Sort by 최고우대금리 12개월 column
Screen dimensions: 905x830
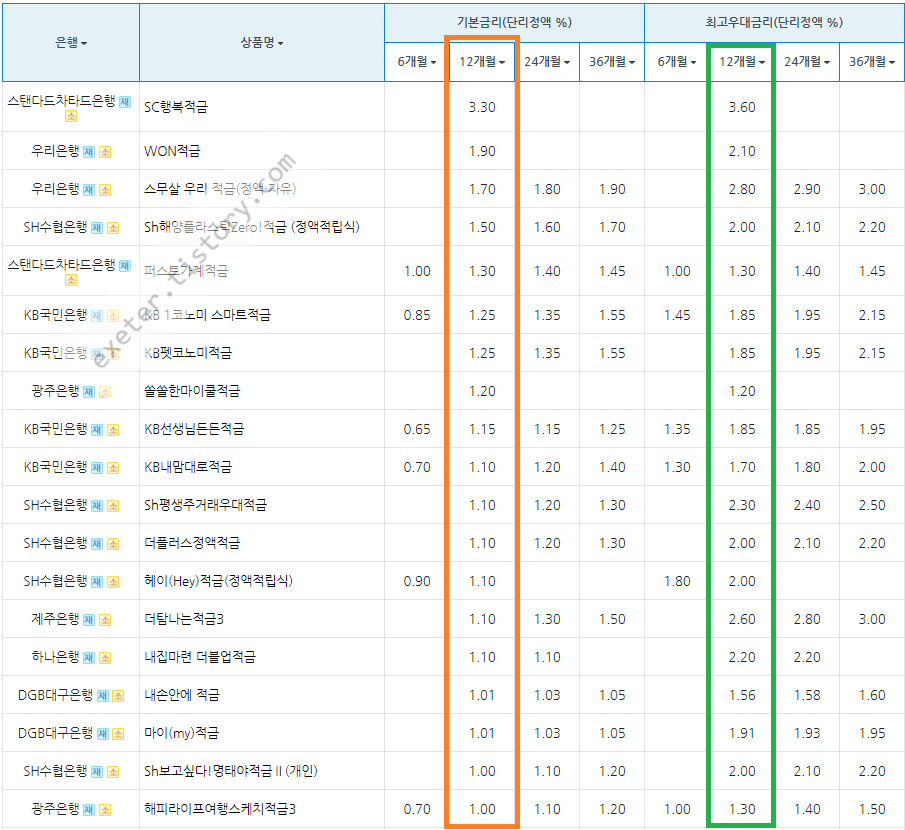click(x=742, y=62)
